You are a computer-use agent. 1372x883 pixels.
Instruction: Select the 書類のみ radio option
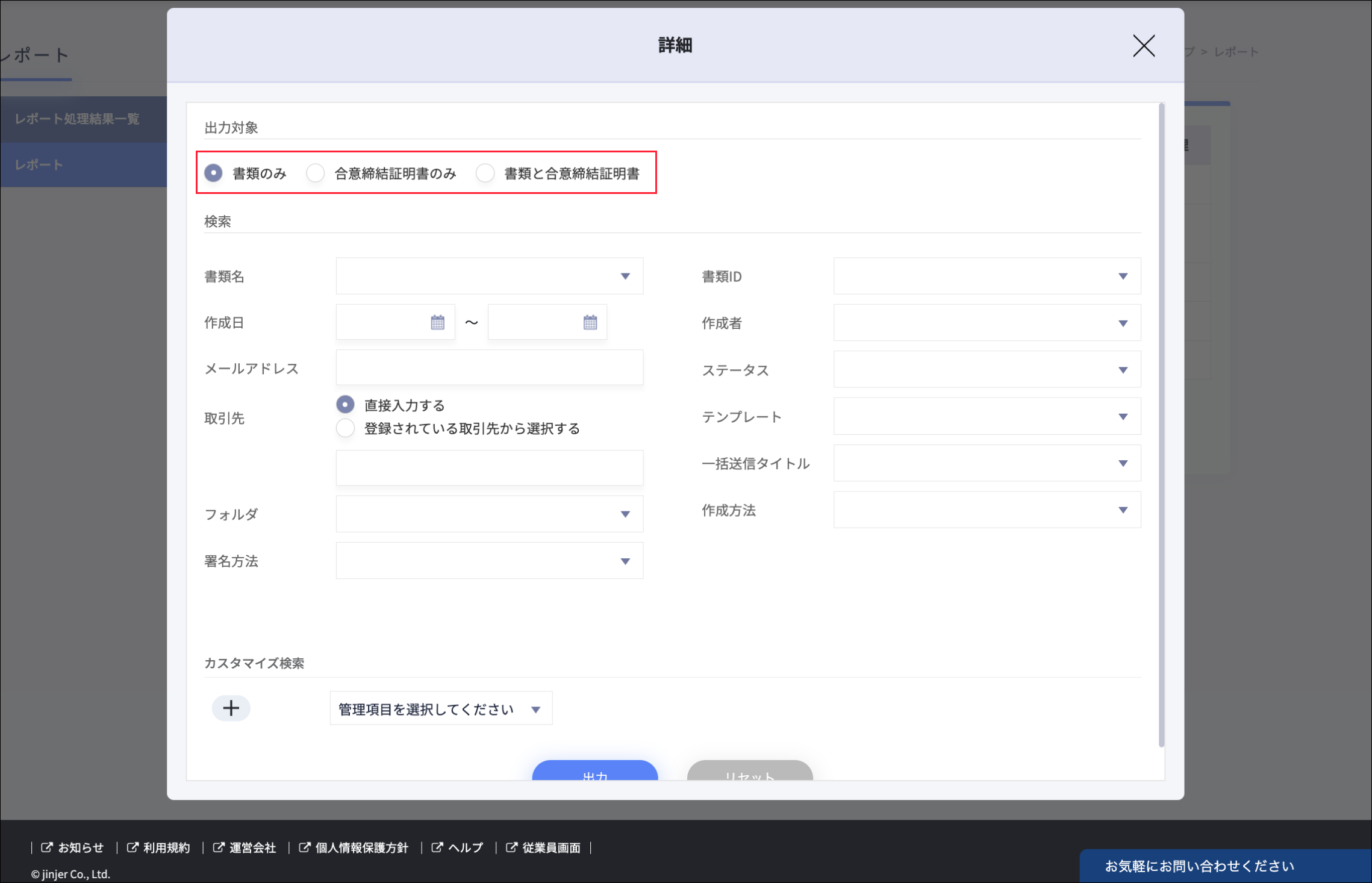214,173
